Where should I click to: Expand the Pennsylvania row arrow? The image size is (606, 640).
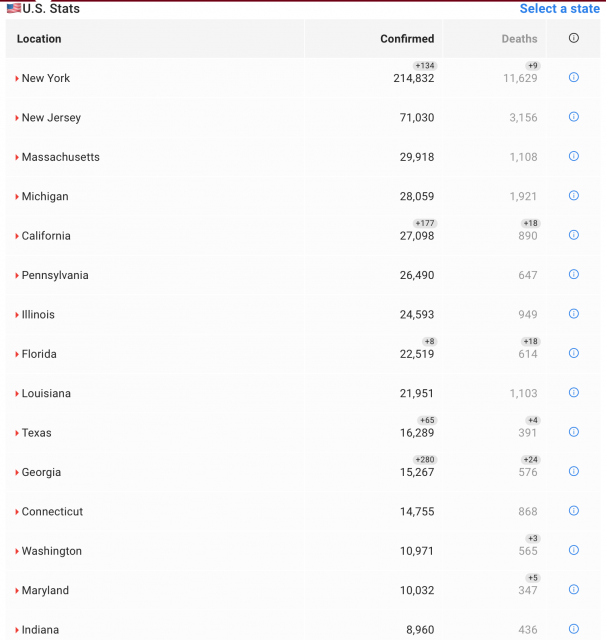17,275
